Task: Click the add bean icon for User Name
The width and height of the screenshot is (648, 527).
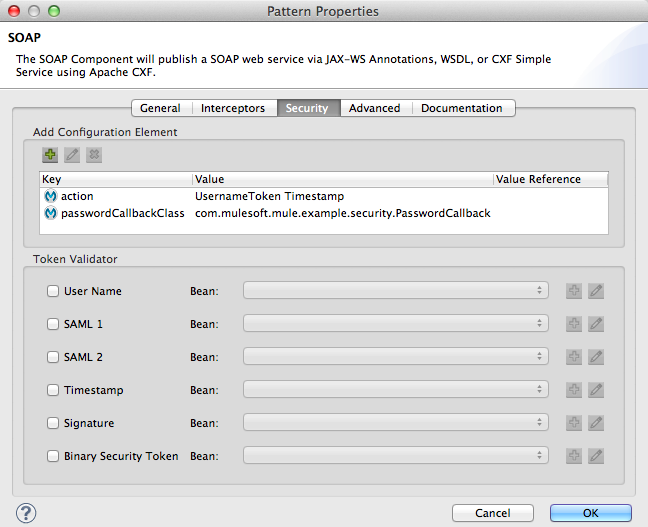Action: [x=574, y=291]
